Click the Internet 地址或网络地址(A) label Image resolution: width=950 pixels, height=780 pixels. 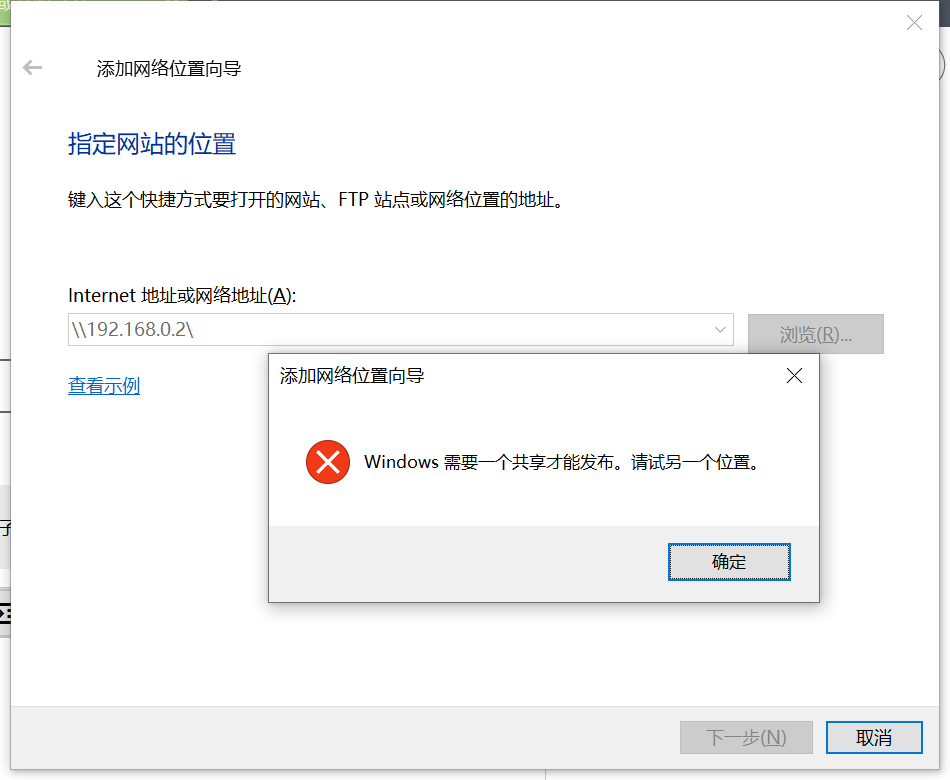pyautogui.click(x=182, y=296)
